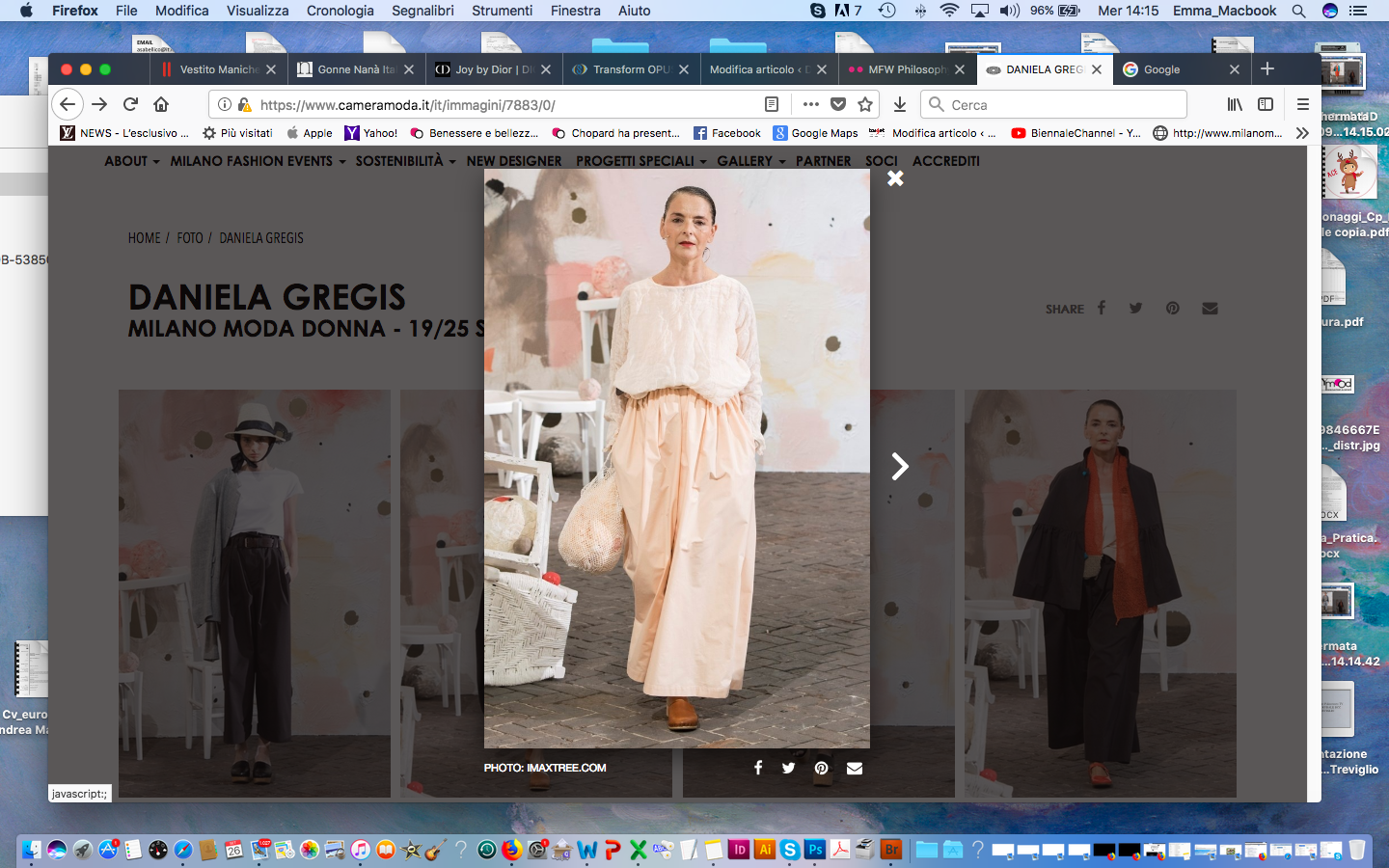
Task: Click the page's Twitter icon beside SHARE
Action: [x=1135, y=308]
